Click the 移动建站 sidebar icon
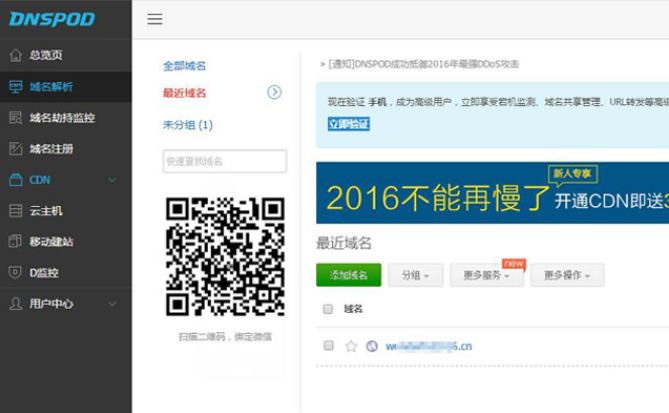Image resolution: width=669 pixels, height=413 pixels. click(x=16, y=241)
